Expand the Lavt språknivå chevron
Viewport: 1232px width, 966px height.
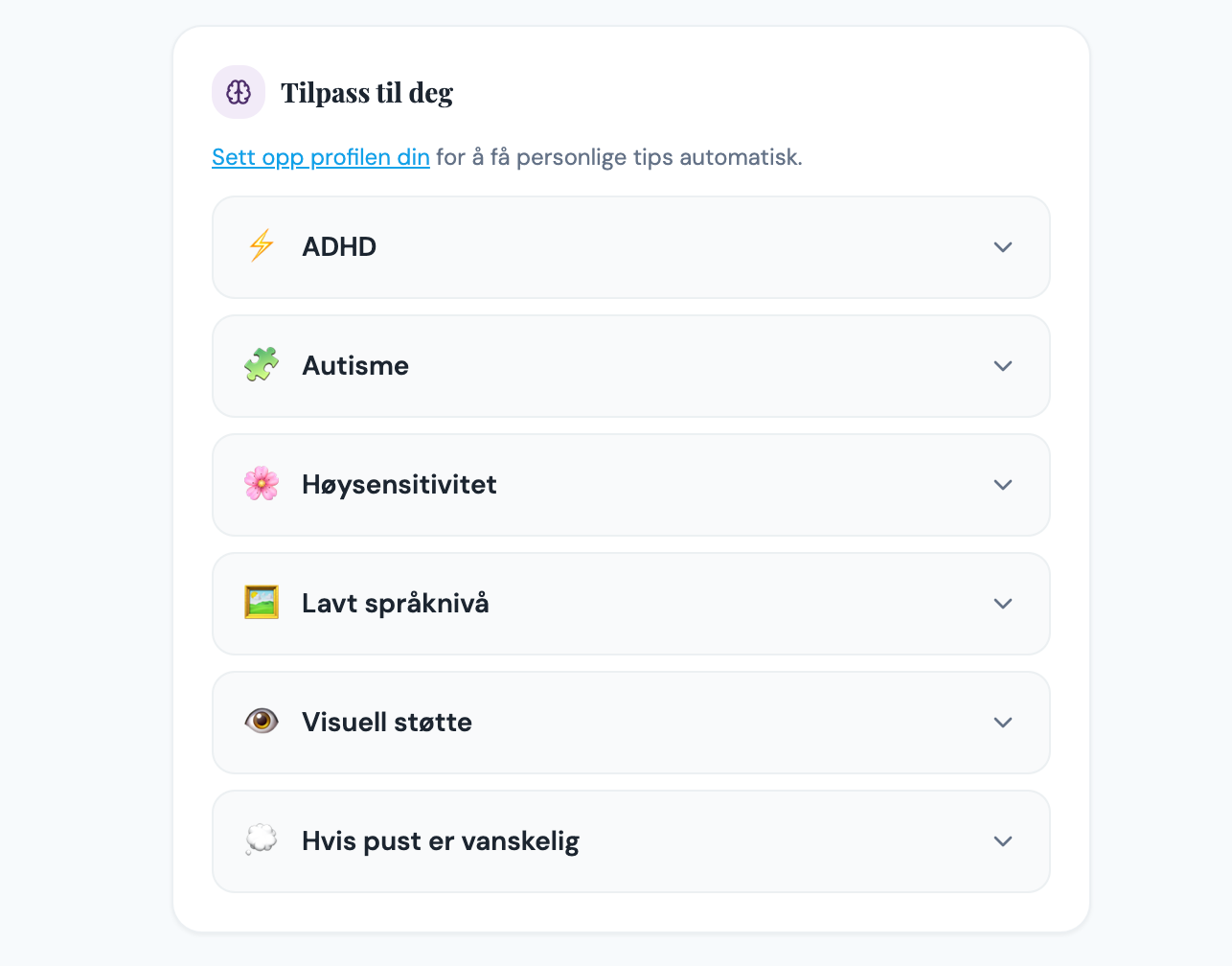(x=1003, y=604)
